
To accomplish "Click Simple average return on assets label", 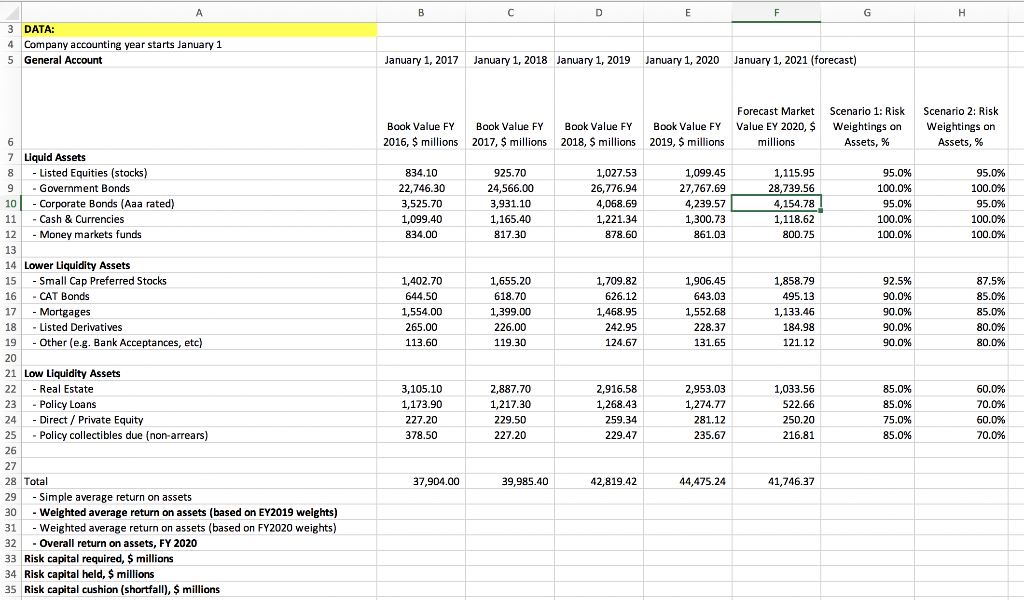I will tap(112, 497).
